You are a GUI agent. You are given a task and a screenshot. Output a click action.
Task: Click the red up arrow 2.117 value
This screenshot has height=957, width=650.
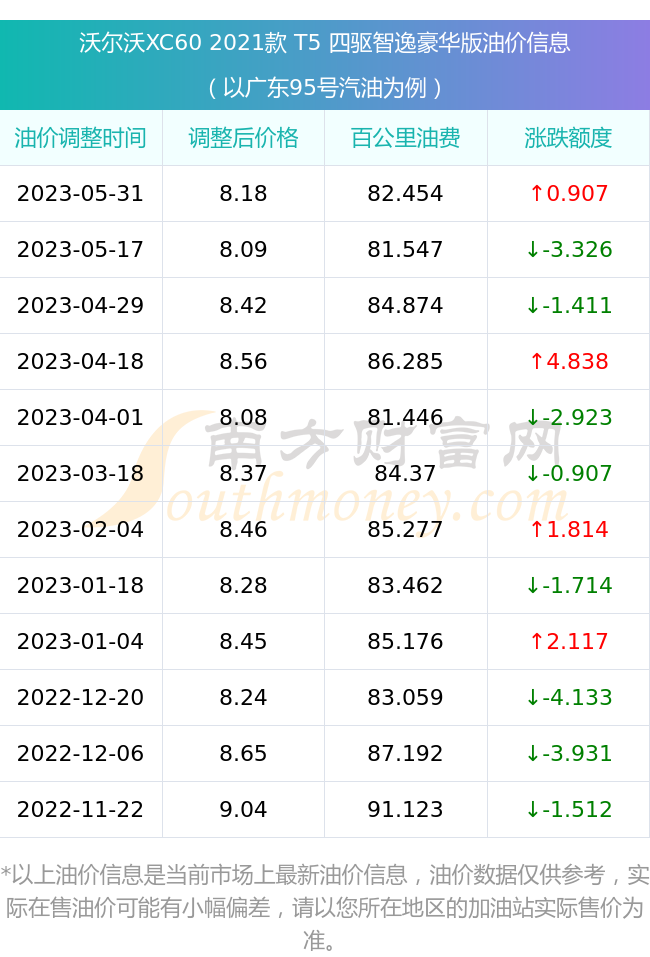[x=568, y=641]
